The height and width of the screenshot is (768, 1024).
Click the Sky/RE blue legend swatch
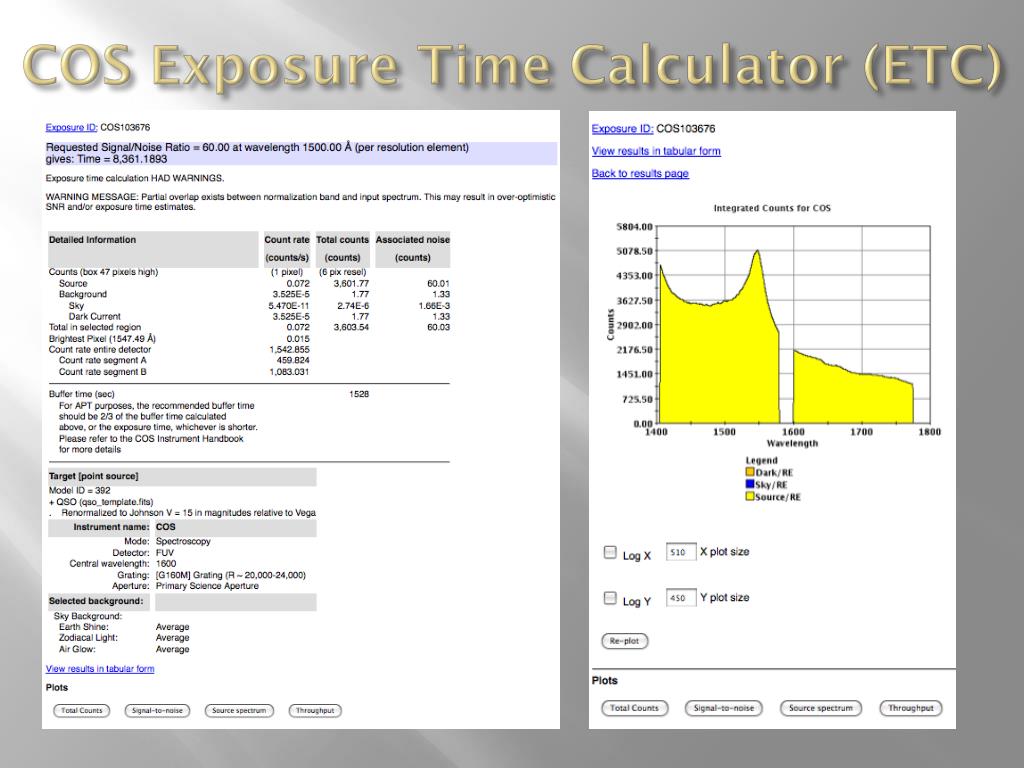750,484
